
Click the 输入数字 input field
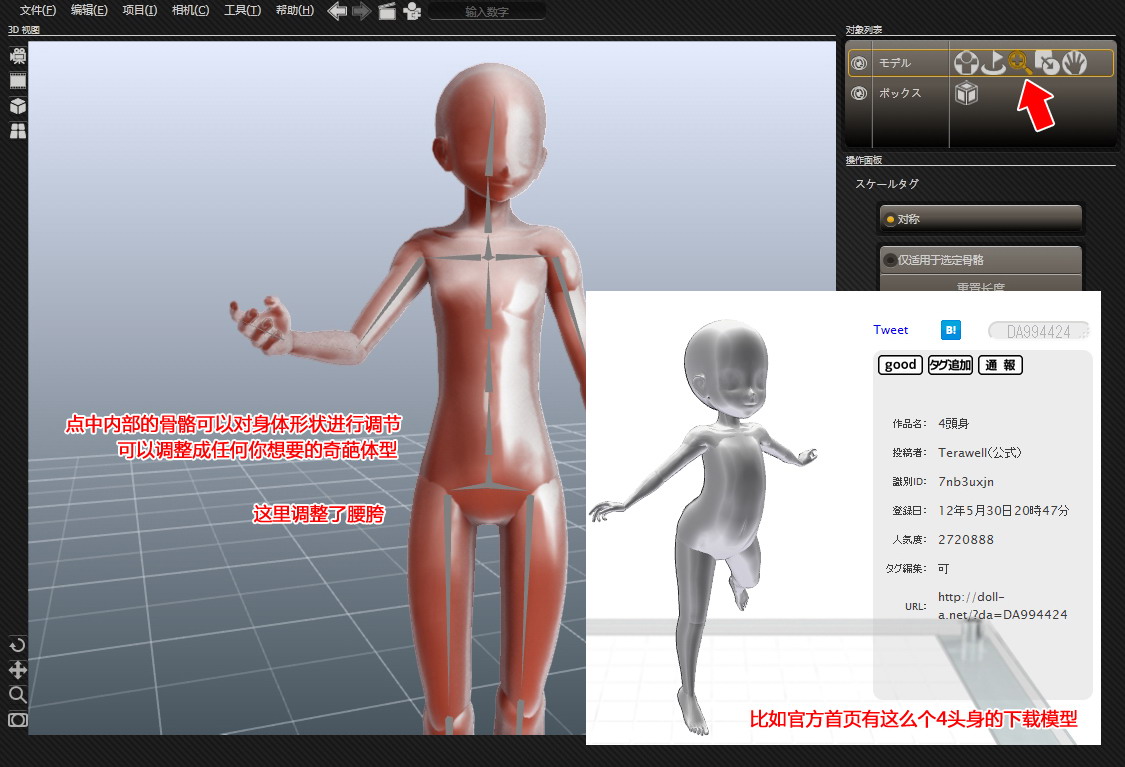point(487,11)
